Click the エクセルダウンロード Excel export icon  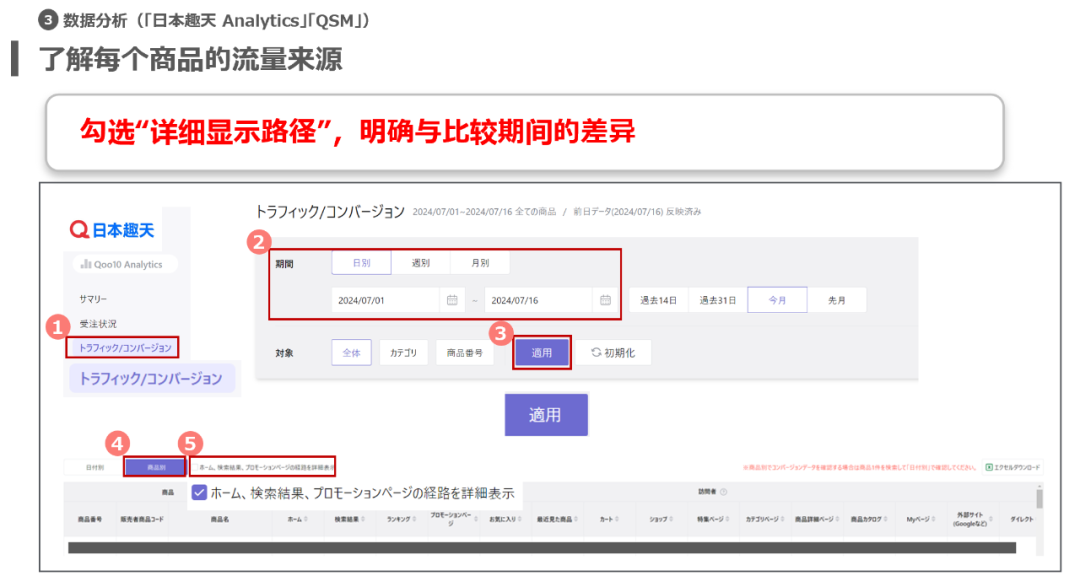click(x=989, y=465)
